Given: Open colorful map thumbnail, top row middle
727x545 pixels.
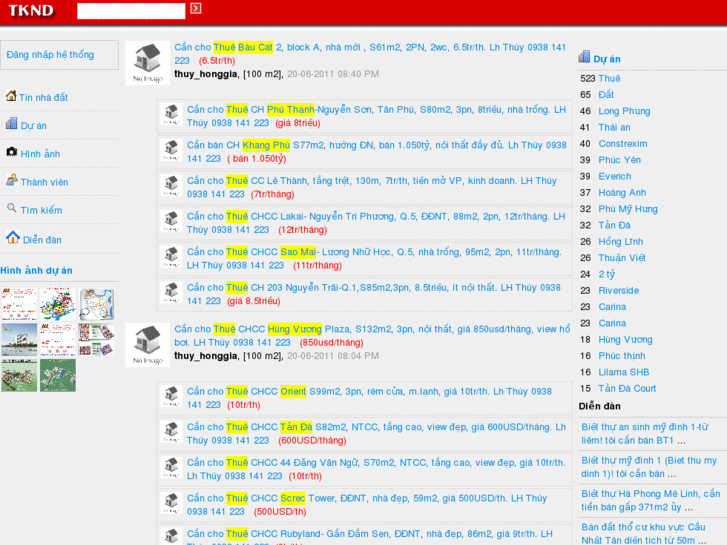Looking at the screenshot, I should pyautogui.click(x=57, y=304).
